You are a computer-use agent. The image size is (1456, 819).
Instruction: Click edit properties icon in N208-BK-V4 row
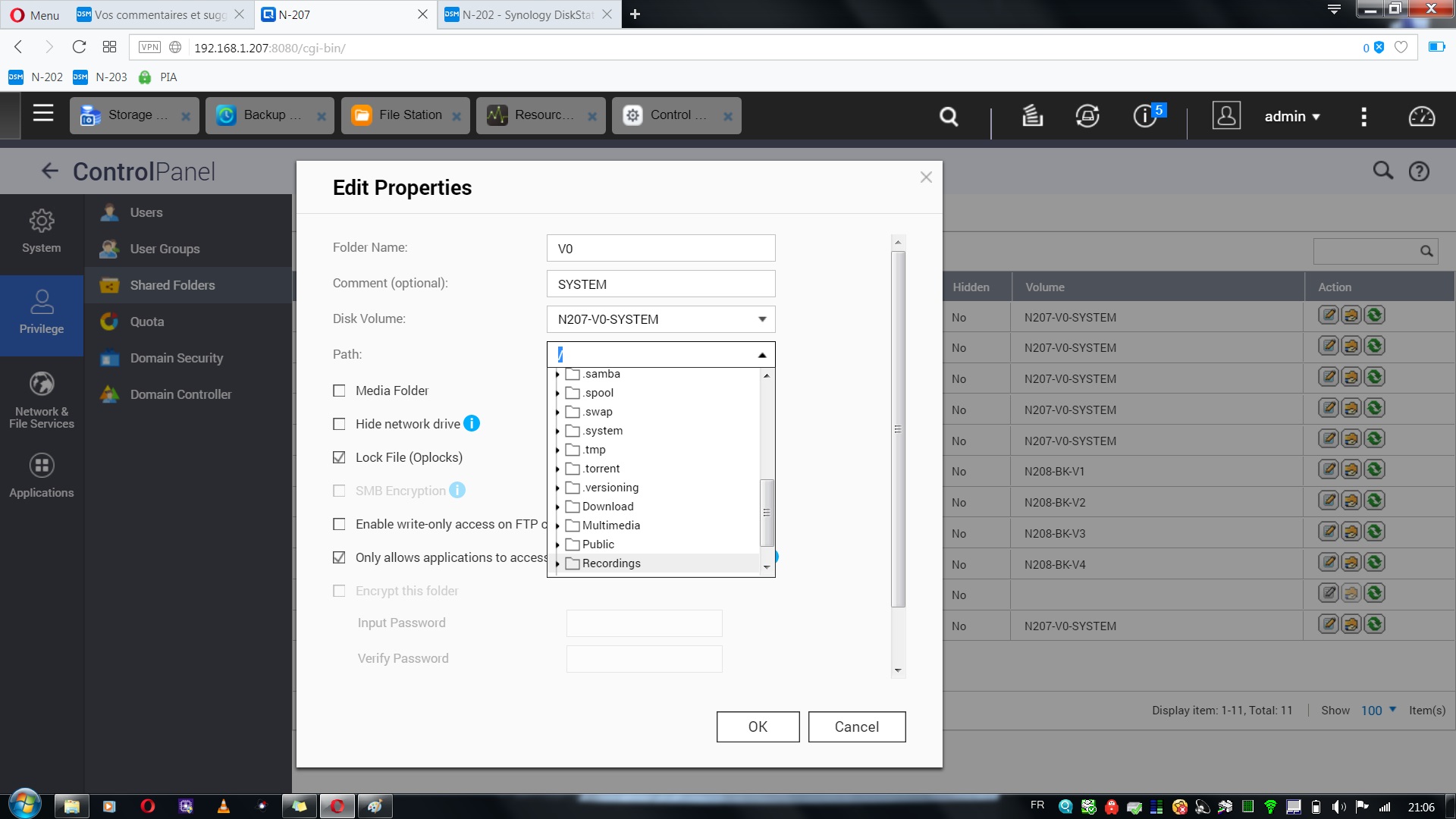[1329, 562]
